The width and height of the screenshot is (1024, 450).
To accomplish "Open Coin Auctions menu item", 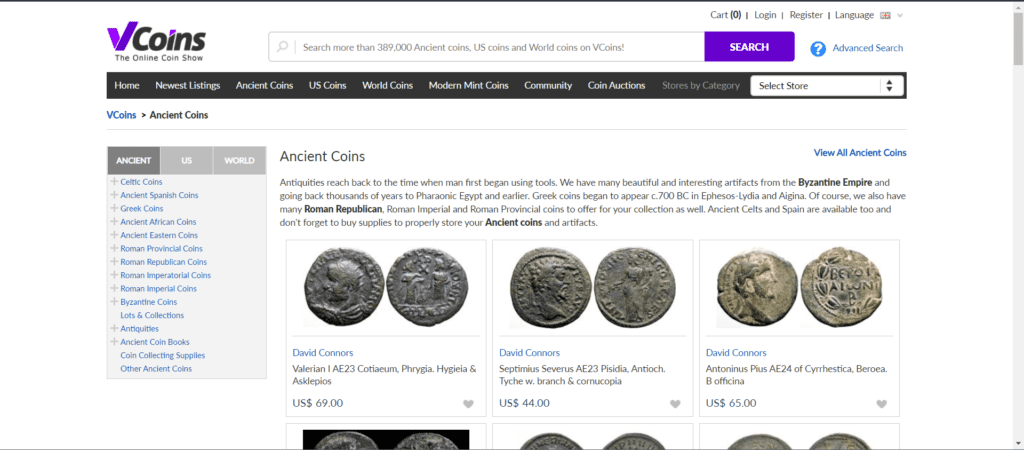I will (616, 86).
